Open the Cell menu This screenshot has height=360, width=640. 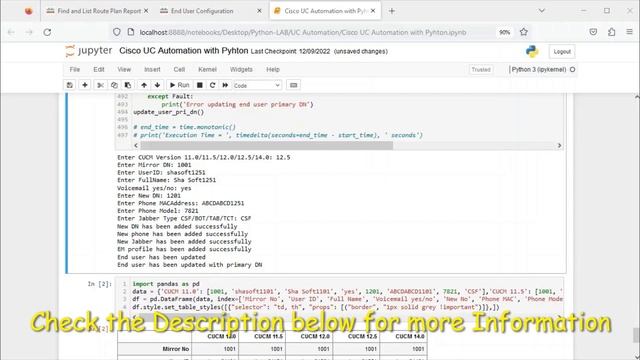tap(179, 69)
